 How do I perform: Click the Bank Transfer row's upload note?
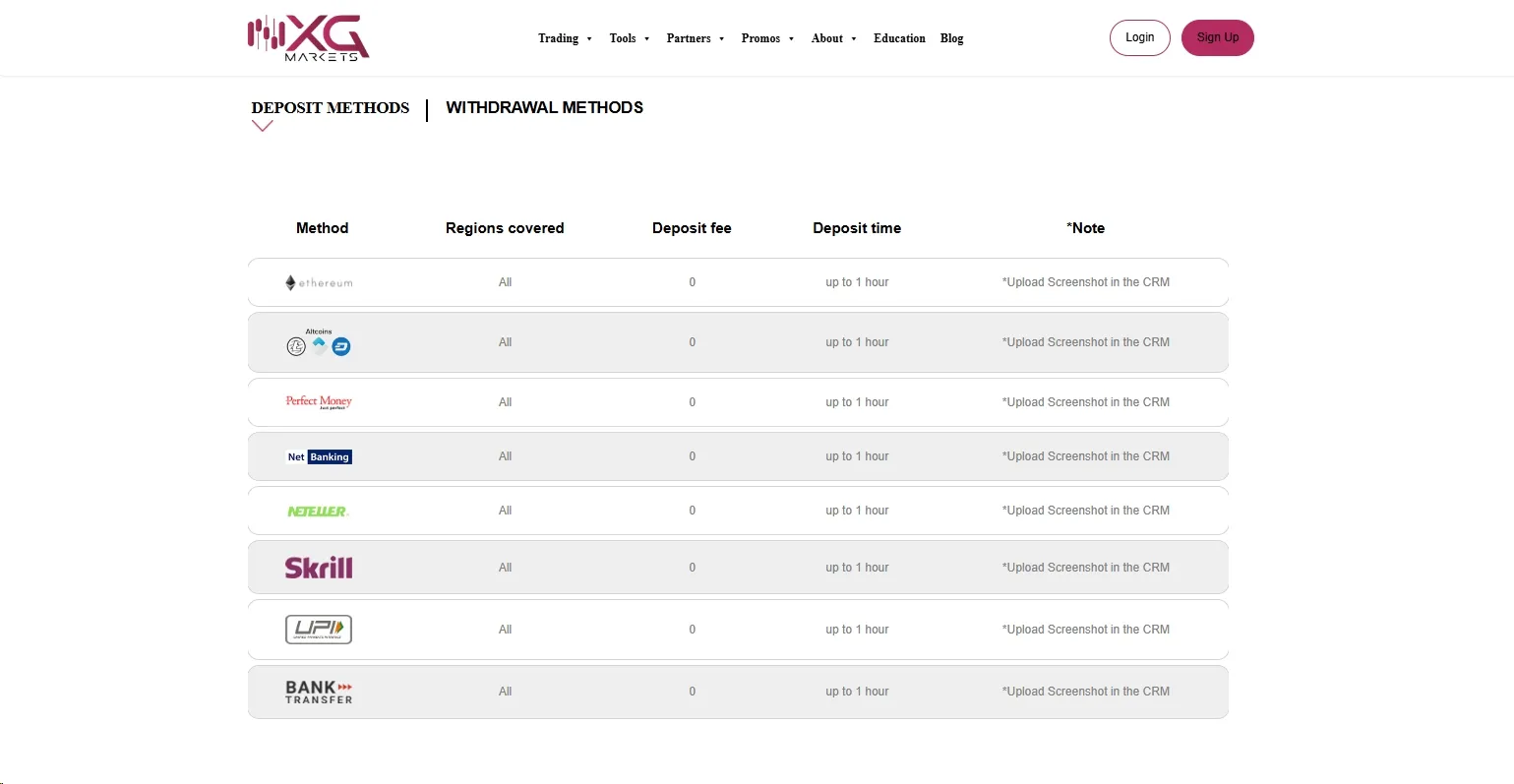[x=1086, y=692]
